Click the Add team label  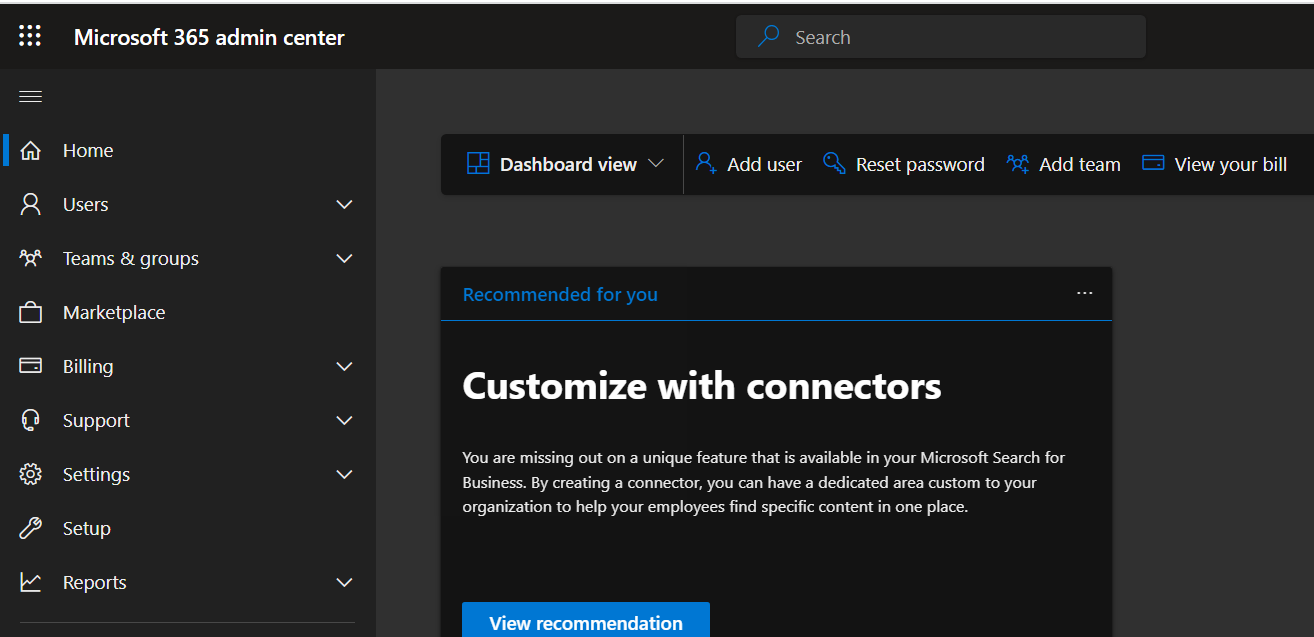click(x=1080, y=165)
